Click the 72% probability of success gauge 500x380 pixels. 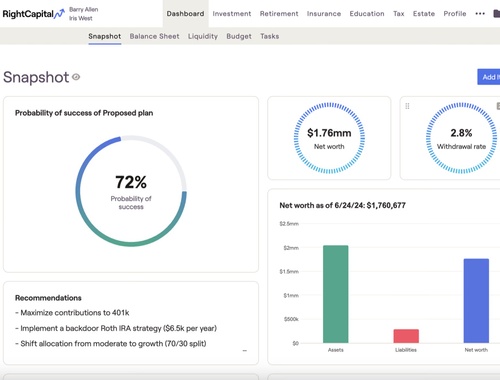click(x=131, y=191)
